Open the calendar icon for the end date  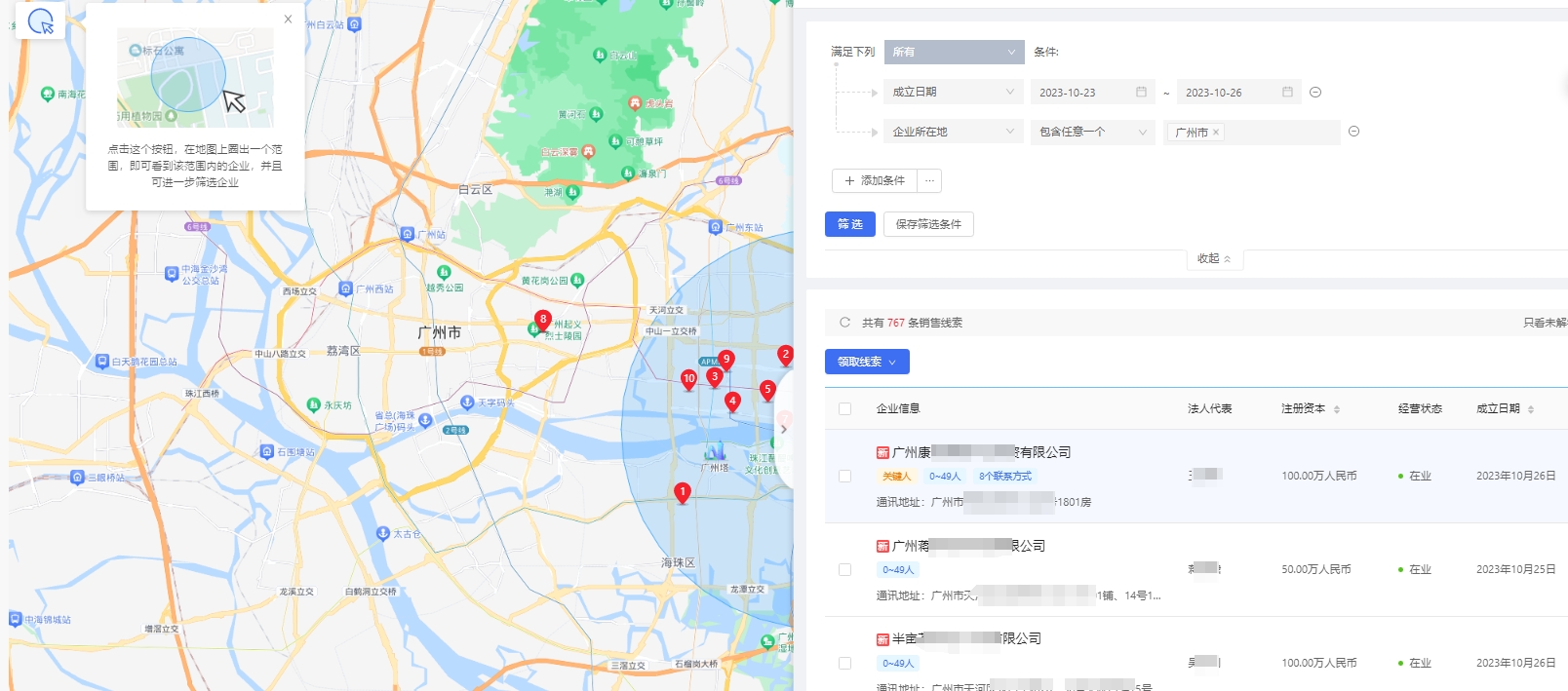pyautogui.click(x=1287, y=92)
